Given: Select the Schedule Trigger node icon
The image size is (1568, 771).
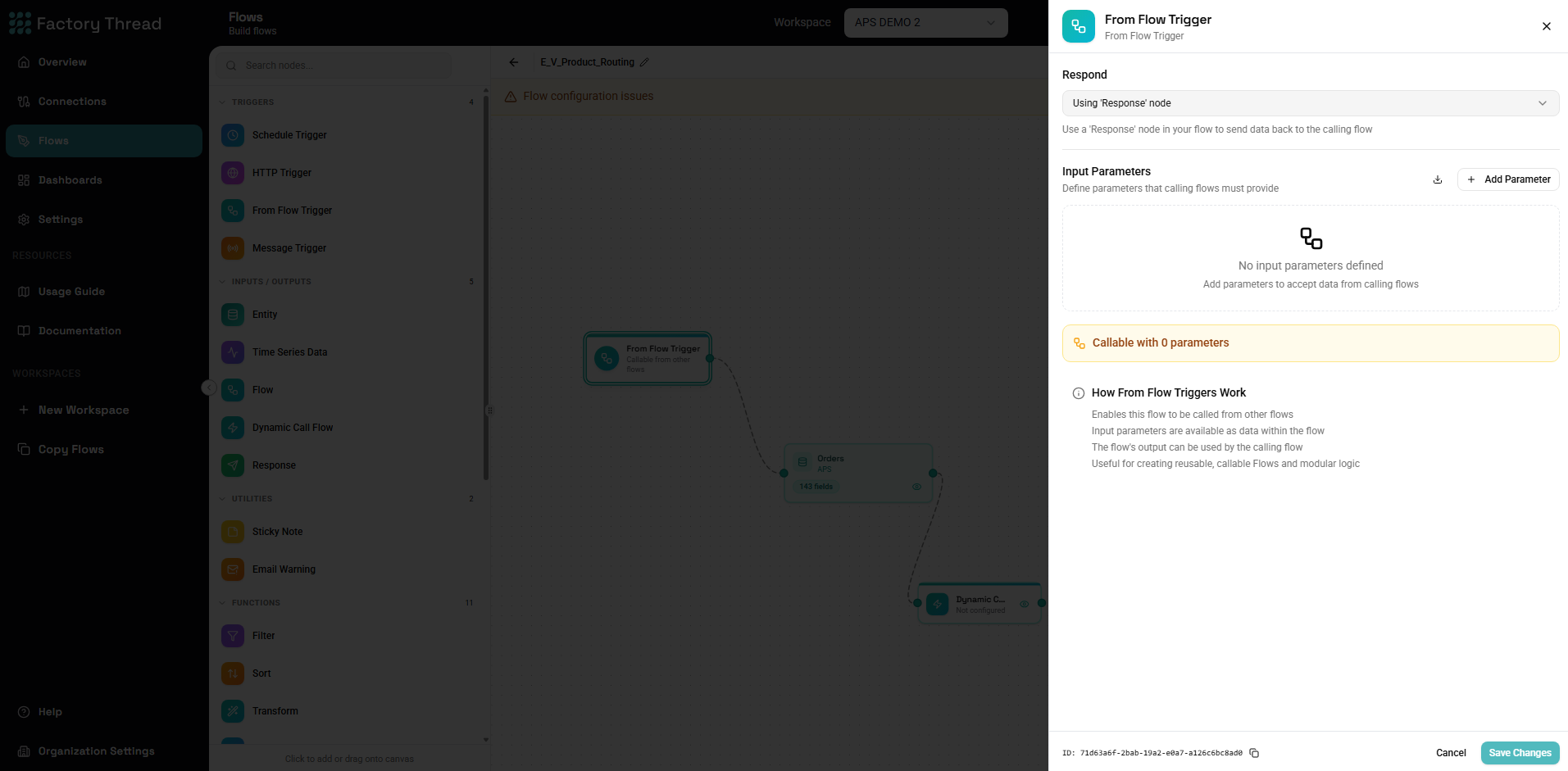Looking at the screenshot, I should [233, 135].
